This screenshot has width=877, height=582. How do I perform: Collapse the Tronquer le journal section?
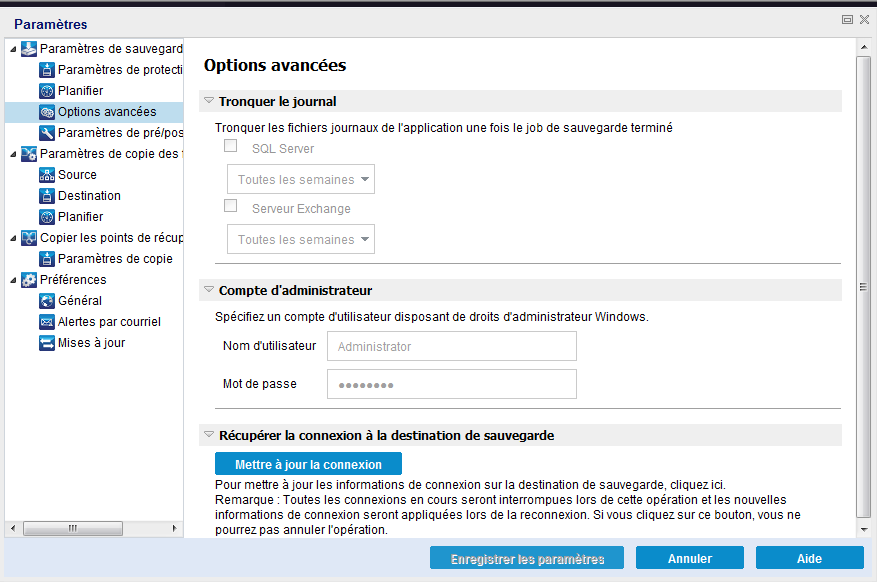click(209, 99)
